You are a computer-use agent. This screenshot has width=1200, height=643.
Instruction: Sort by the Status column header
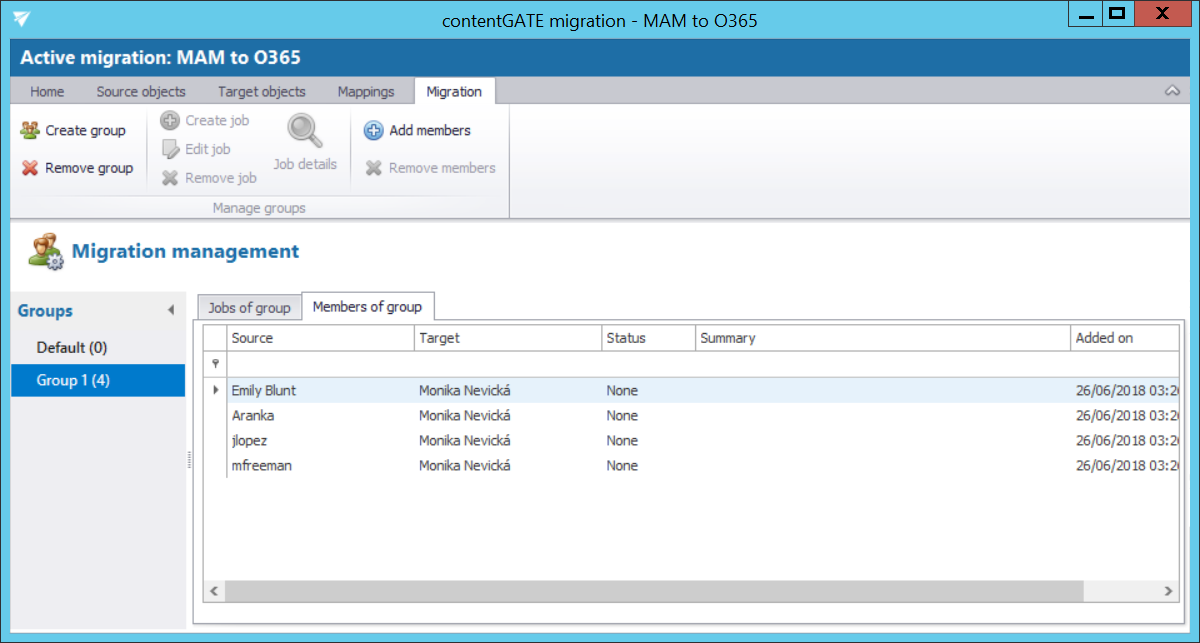647,338
